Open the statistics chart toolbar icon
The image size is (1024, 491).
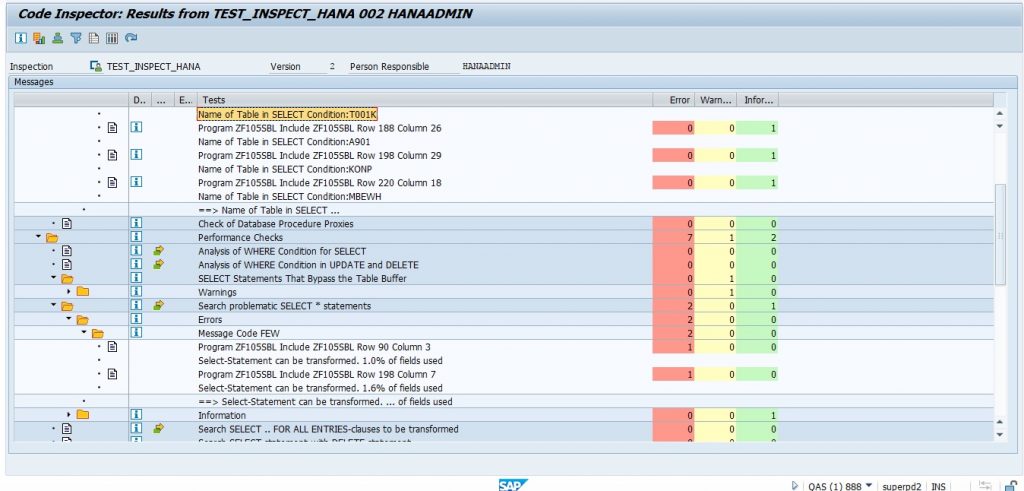[39, 39]
